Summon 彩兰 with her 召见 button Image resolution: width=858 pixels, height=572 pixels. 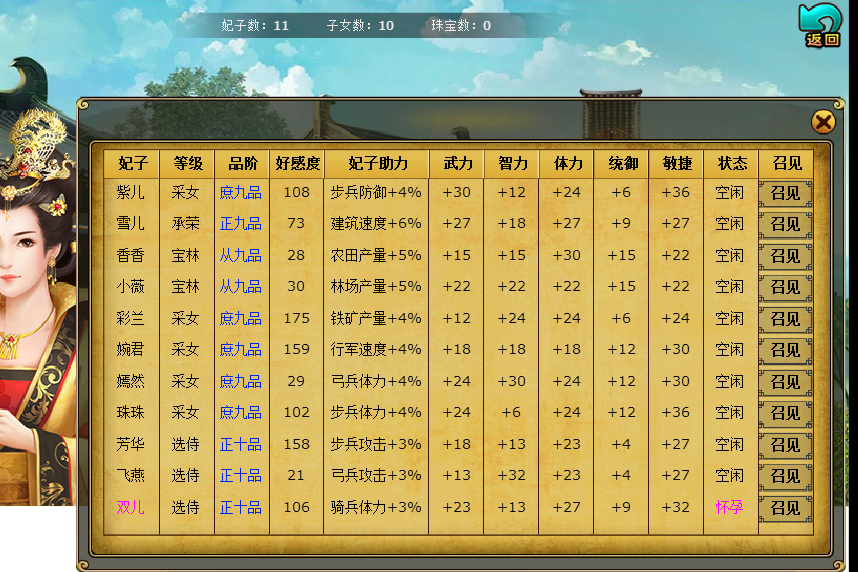[x=785, y=319]
